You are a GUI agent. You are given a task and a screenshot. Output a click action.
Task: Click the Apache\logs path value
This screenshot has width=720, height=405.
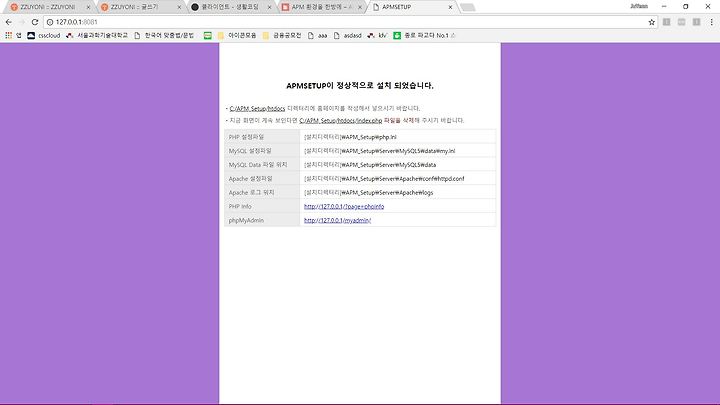coord(369,192)
